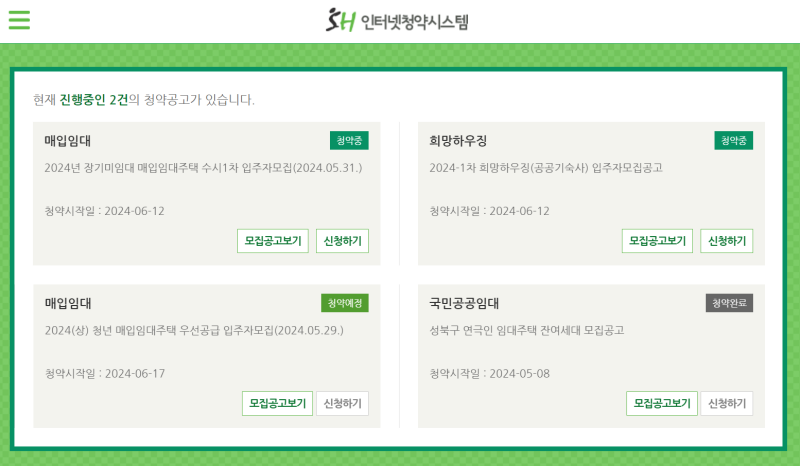Click 청약시작일 2024-06-12 on 장기미임대 card
Screen dimensions: 800x466
tap(105, 211)
